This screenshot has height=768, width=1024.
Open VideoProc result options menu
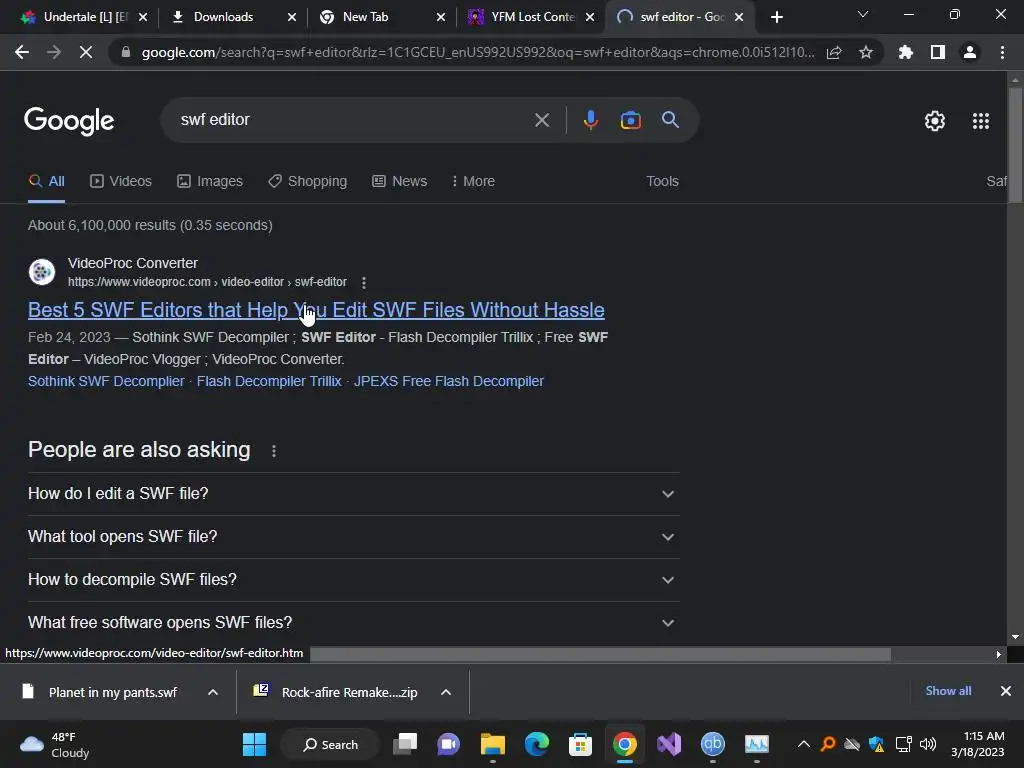pos(364,282)
